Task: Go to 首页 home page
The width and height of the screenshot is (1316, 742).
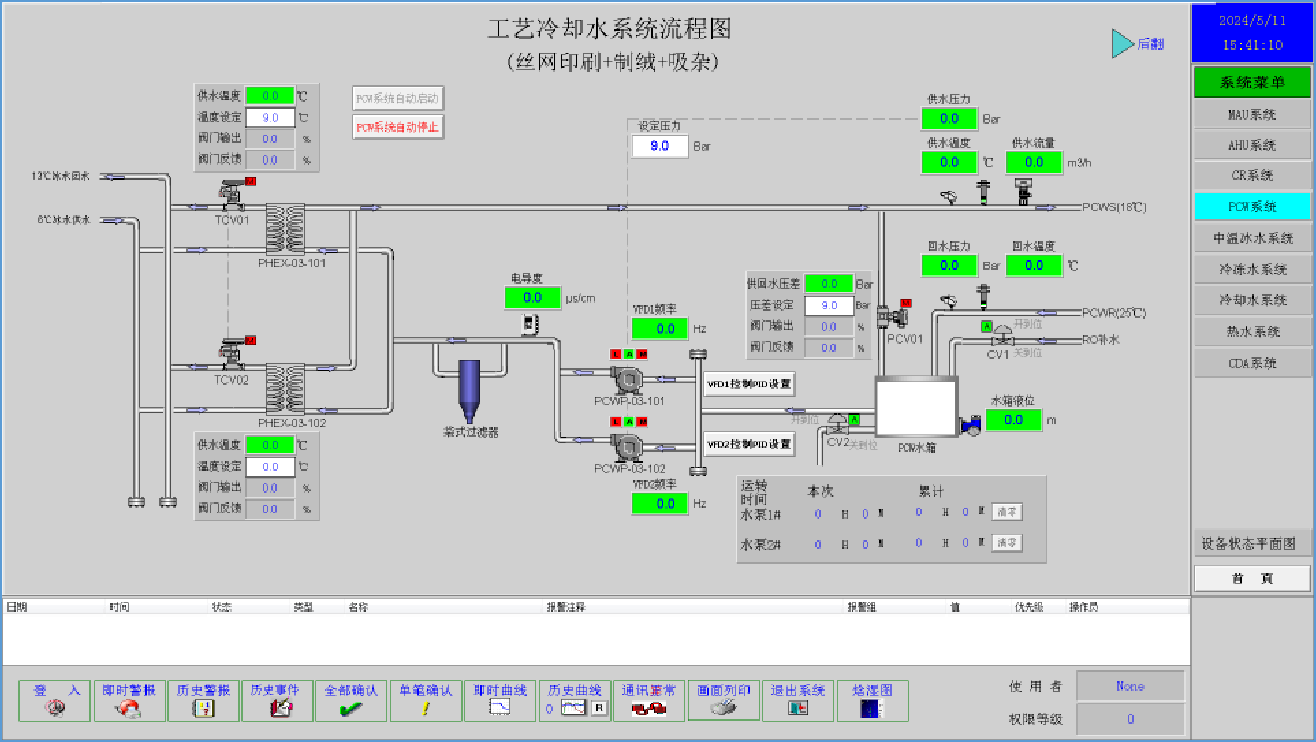Action: [1251, 578]
